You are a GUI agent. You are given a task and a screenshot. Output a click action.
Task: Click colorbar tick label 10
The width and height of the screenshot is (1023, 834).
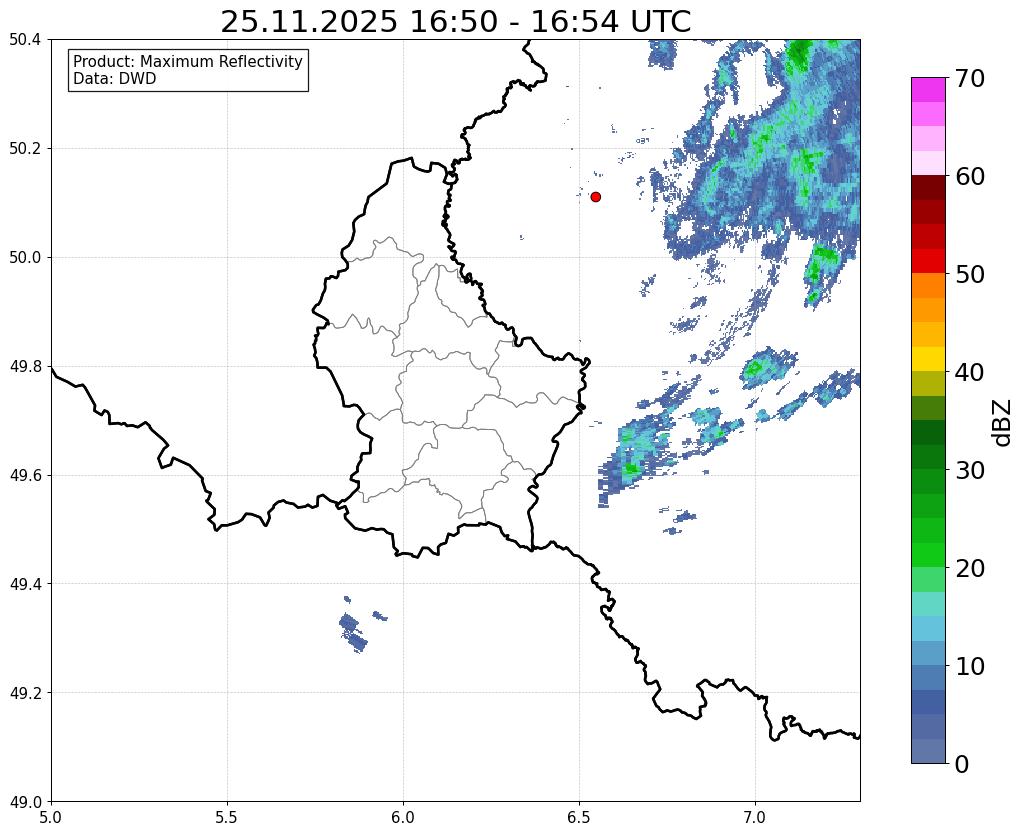click(970, 666)
